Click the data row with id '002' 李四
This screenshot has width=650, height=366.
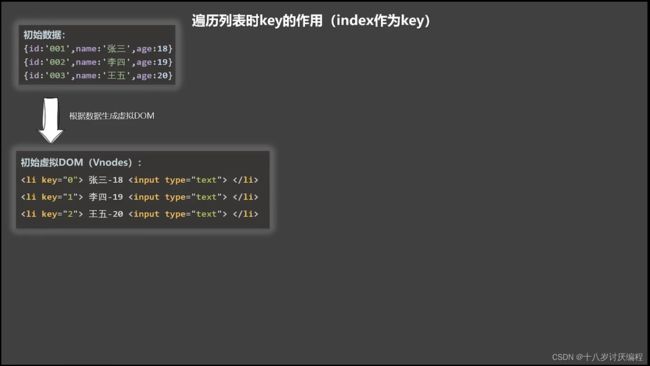point(98,62)
